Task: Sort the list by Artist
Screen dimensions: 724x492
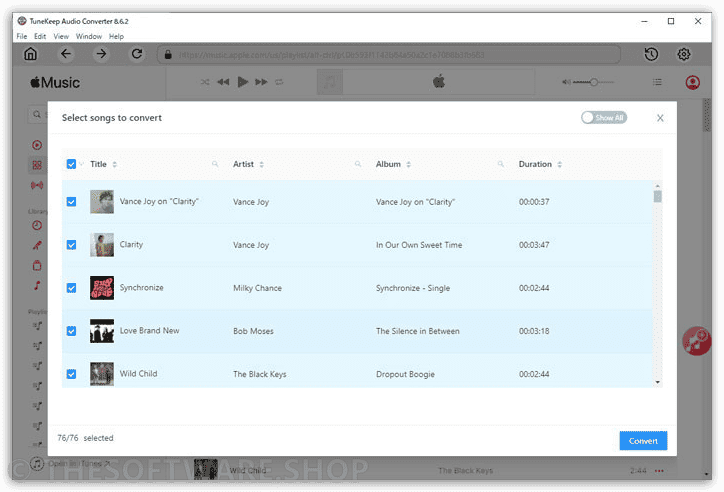Action: [x=261, y=164]
